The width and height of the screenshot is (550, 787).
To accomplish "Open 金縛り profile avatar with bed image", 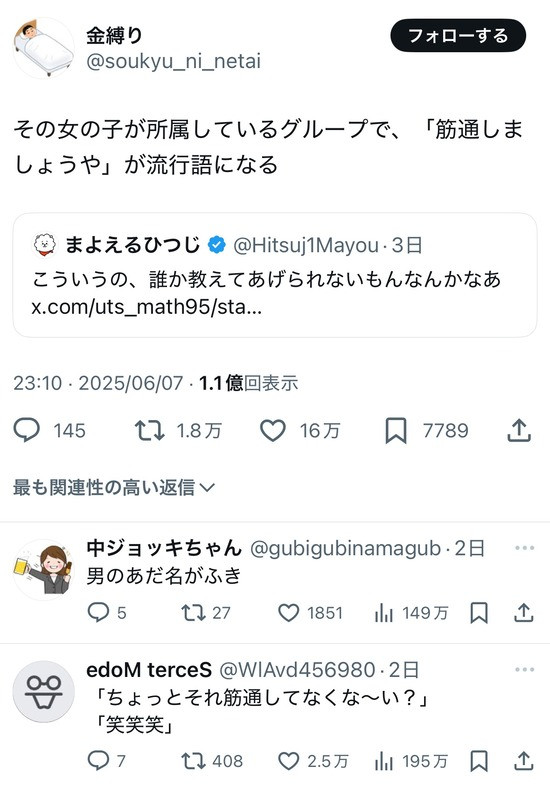I will pyautogui.click(x=44, y=48).
